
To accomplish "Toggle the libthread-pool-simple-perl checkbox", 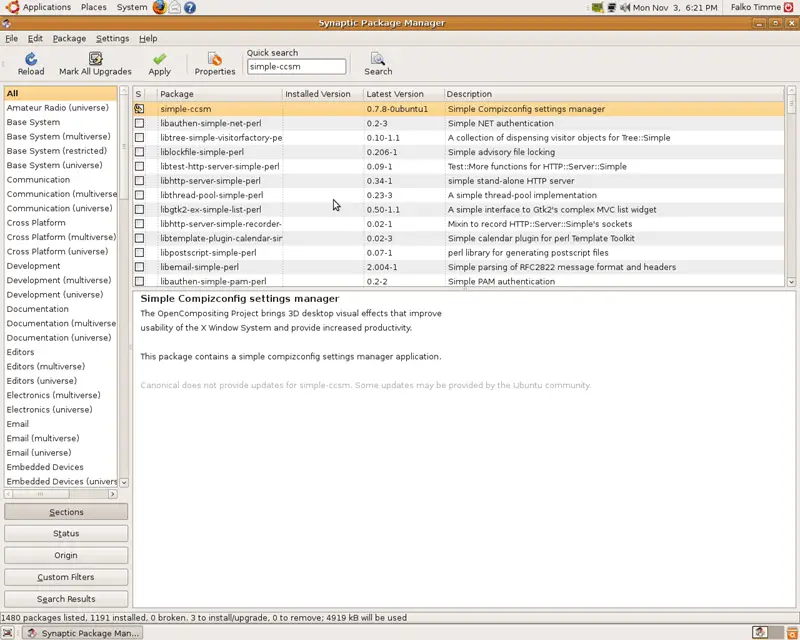I will (x=139, y=195).
